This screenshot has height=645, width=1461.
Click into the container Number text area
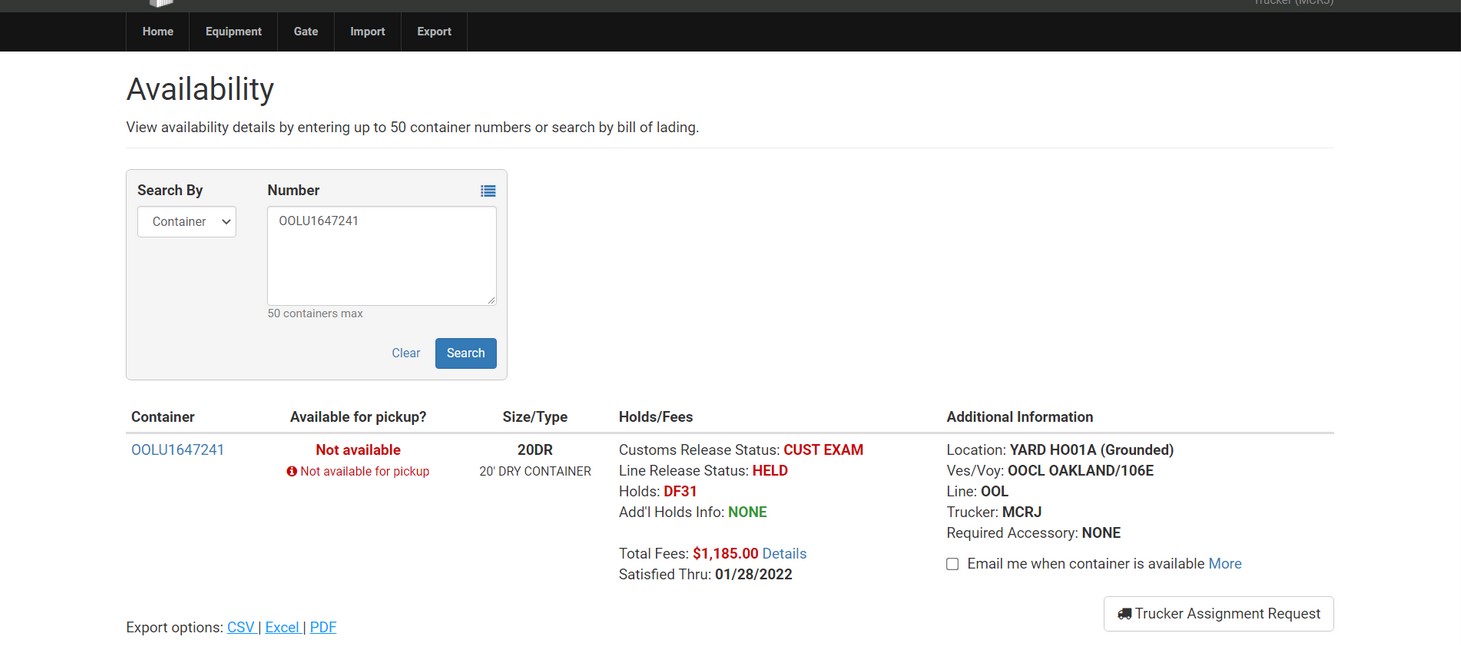381,256
